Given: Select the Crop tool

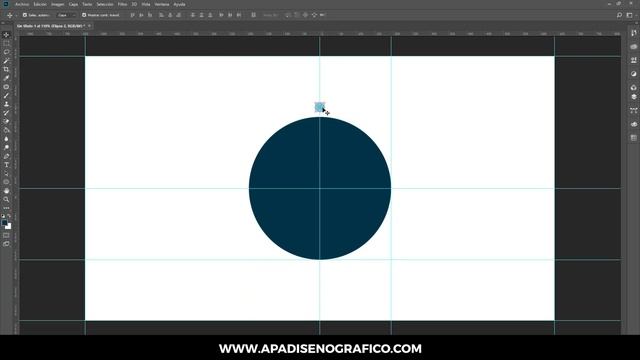Looking at the screenshot, I should [6, 69].
